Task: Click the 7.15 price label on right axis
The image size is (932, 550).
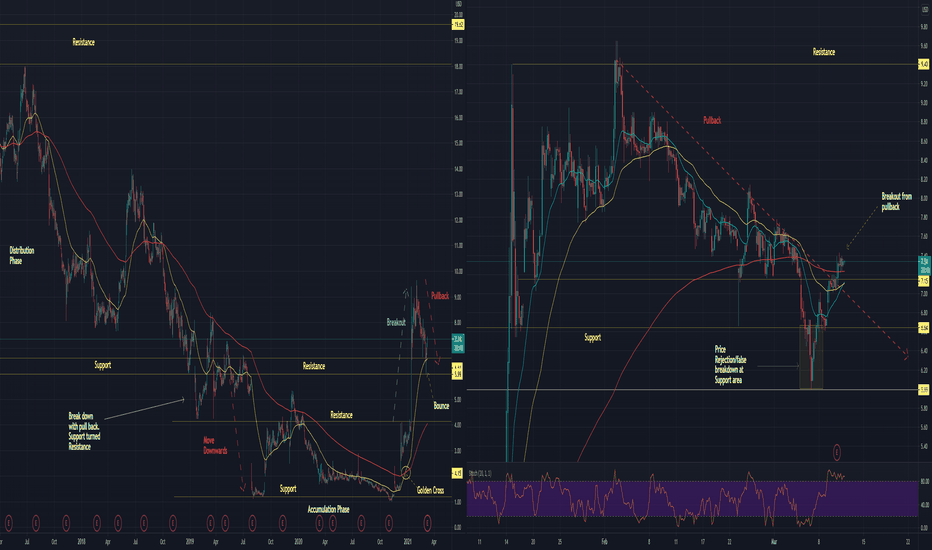Action: point(924,280)
